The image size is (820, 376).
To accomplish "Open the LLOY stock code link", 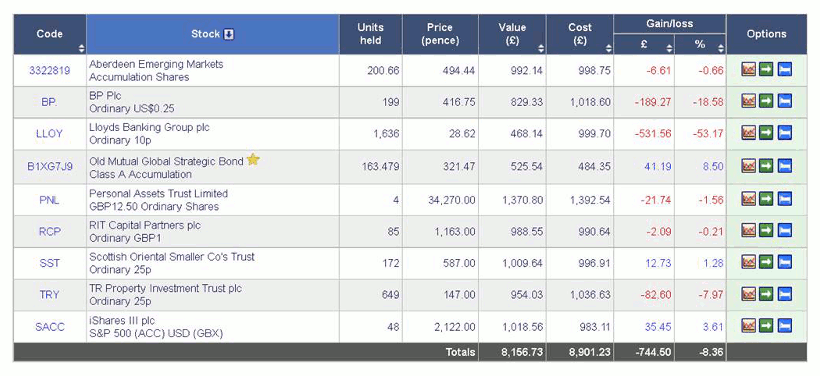I will (49, 134).
